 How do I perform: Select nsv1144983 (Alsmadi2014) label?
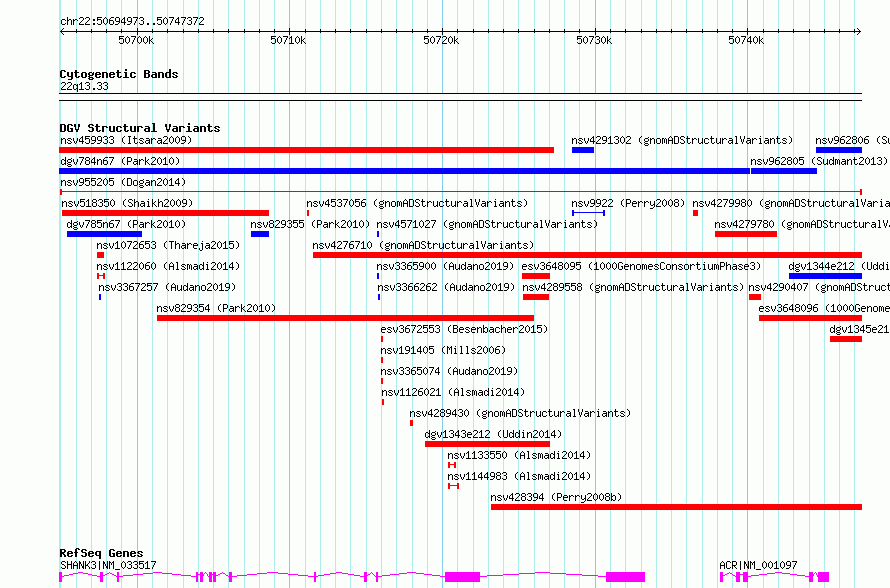coord(519,476)
